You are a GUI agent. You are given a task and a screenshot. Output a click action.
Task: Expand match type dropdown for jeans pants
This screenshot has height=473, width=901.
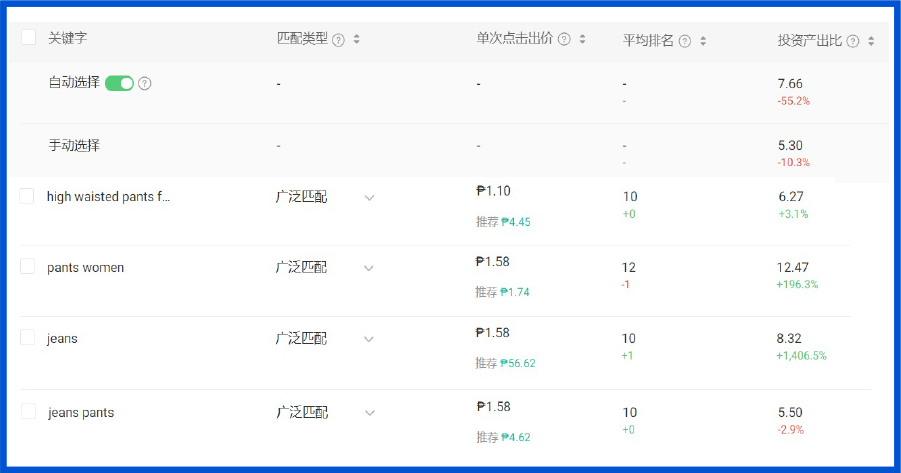(x=370, y=413)
